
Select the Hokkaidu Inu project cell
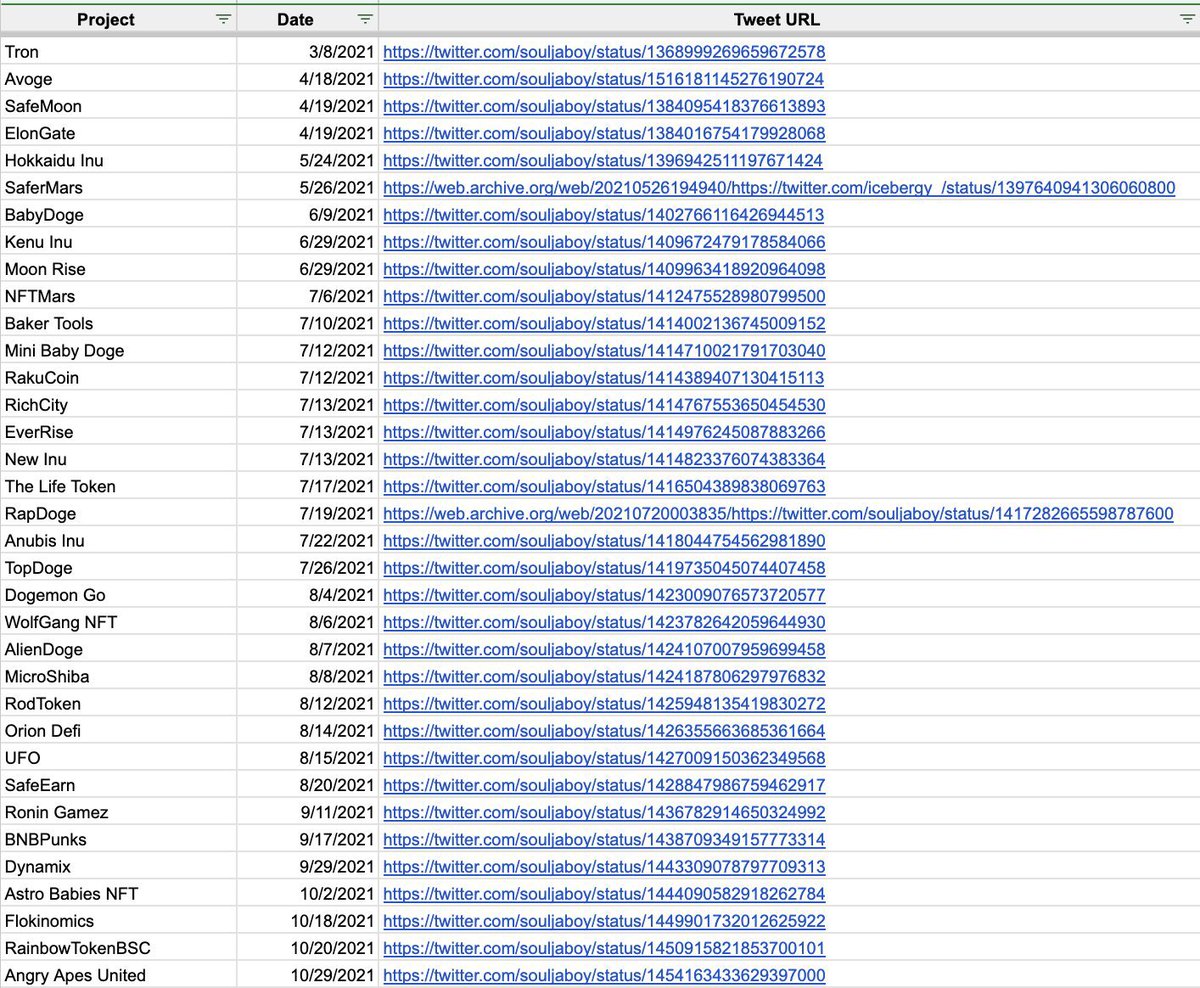pyautogui.click(x=118, y=160)
